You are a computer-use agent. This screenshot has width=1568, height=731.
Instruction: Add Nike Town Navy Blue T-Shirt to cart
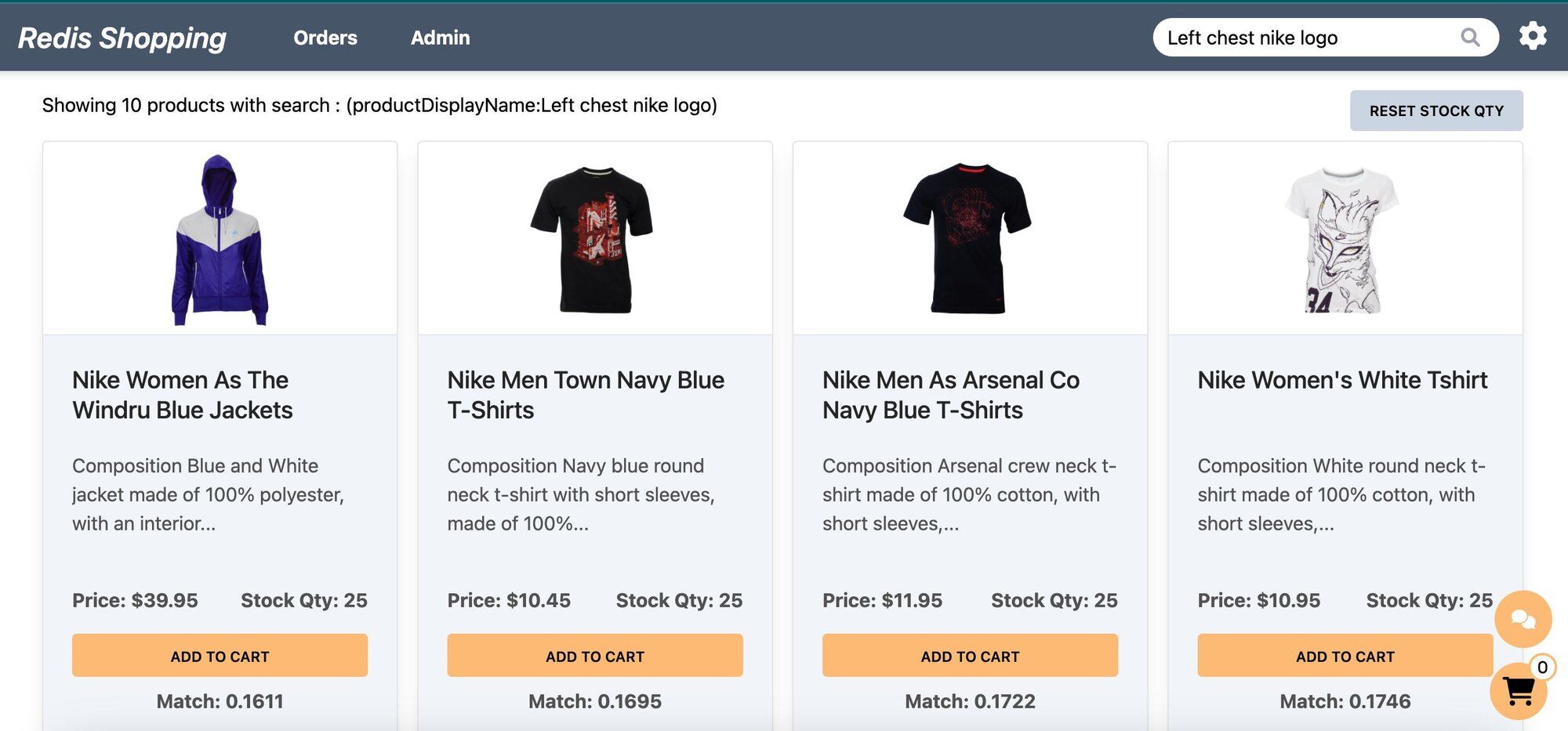pyautogui.click(x=594, y=656)
